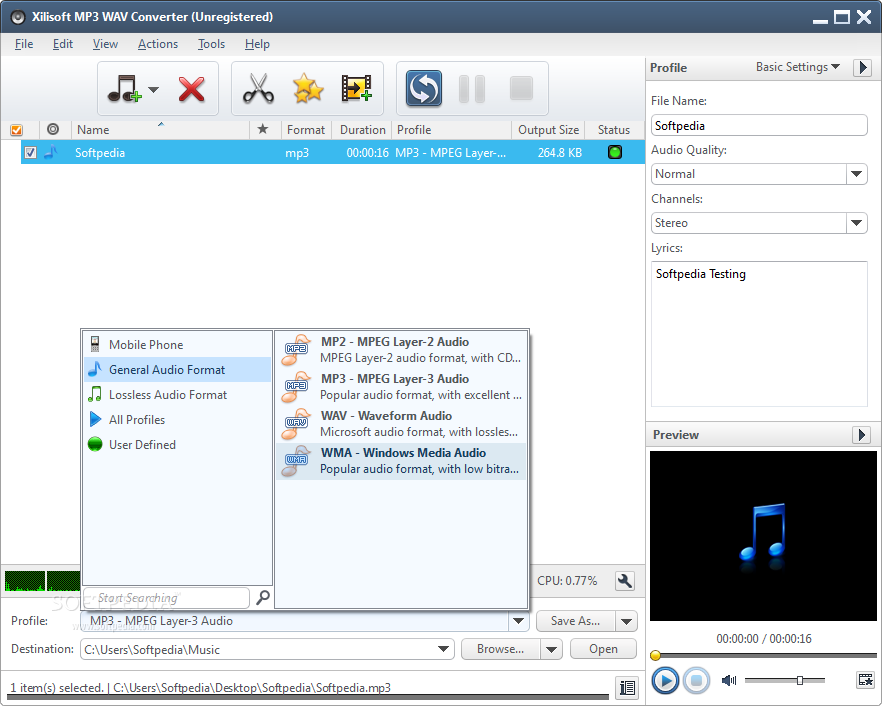Open Basic Settings dropdown in Profile panel
The height and width of the screenshot is (706, 882).
[x=798, y=67]
